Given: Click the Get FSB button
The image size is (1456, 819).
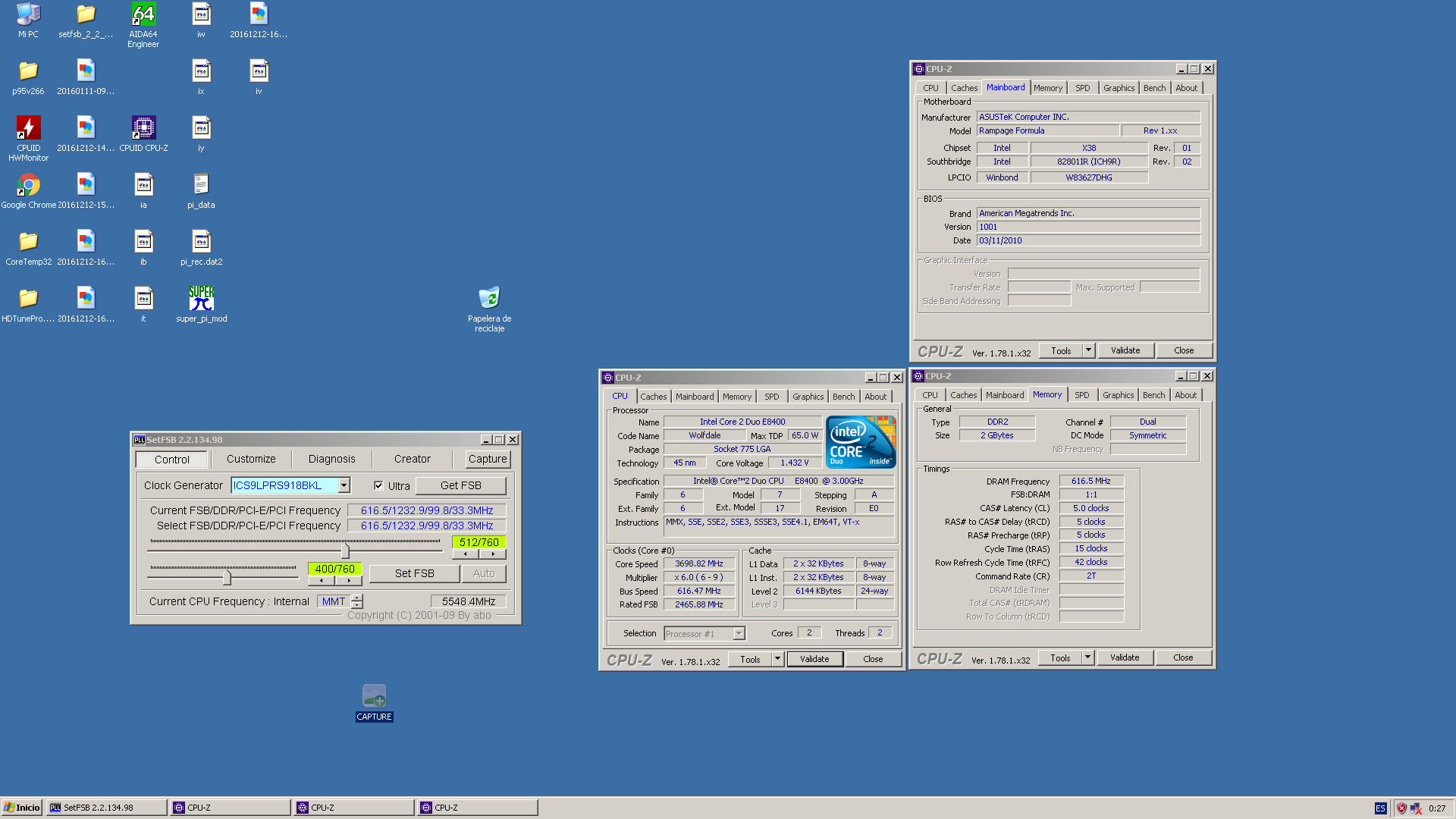Looking at the screenshot, I should 460,485.
